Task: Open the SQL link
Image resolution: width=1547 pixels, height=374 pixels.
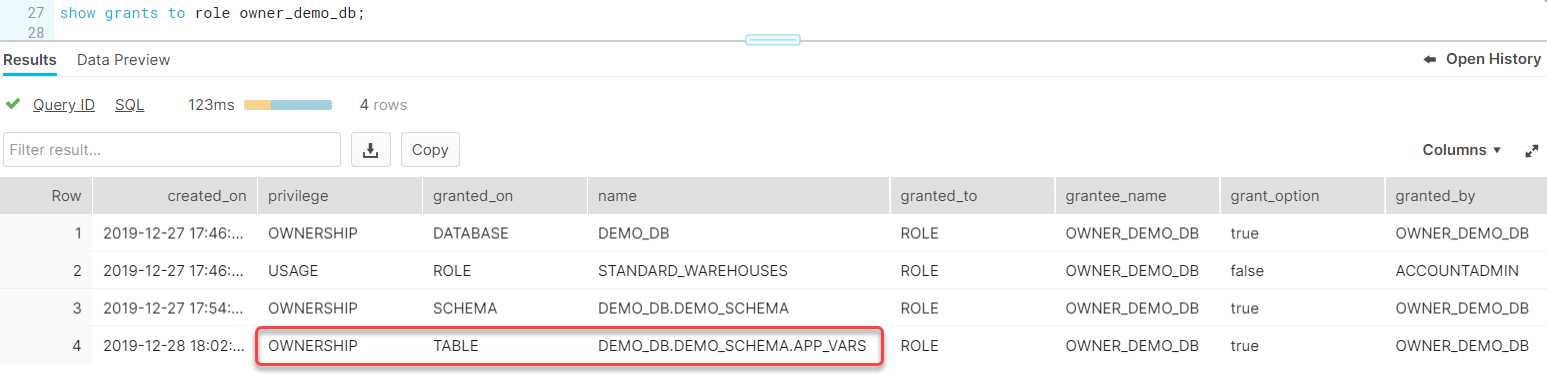Action: pyautogui.click(x=130, y=105)
